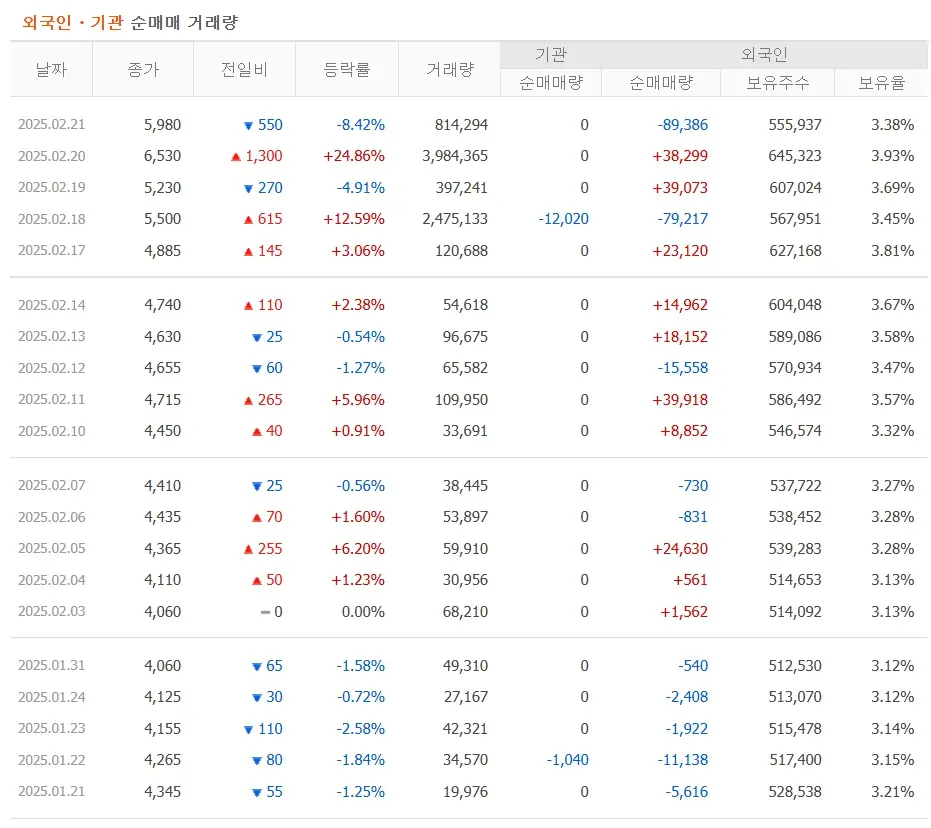Click the 거래량 column header
The height and width of the screenshot is (828, 931).
click(449, 68)
